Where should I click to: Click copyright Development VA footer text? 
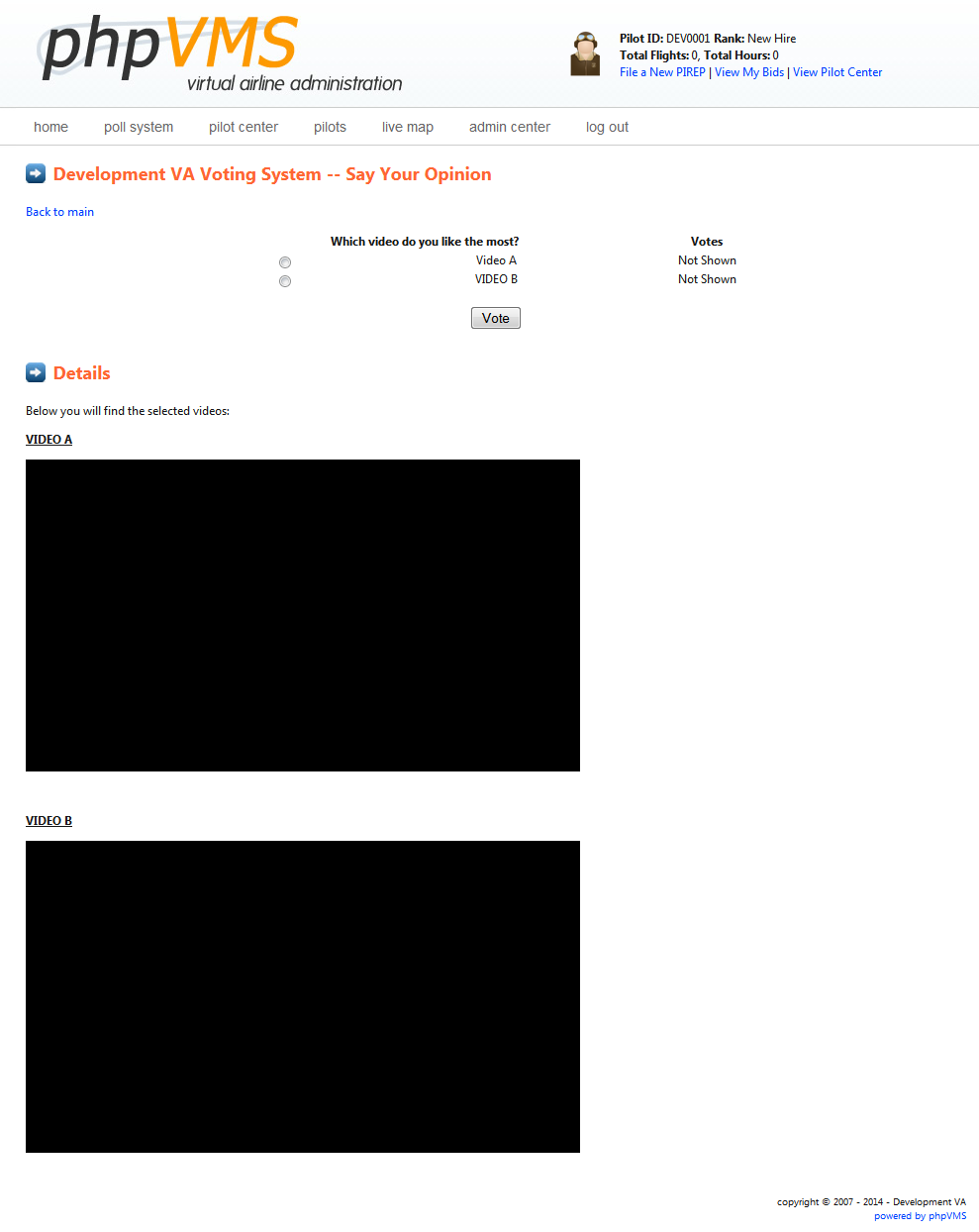tap(871, 1202)
